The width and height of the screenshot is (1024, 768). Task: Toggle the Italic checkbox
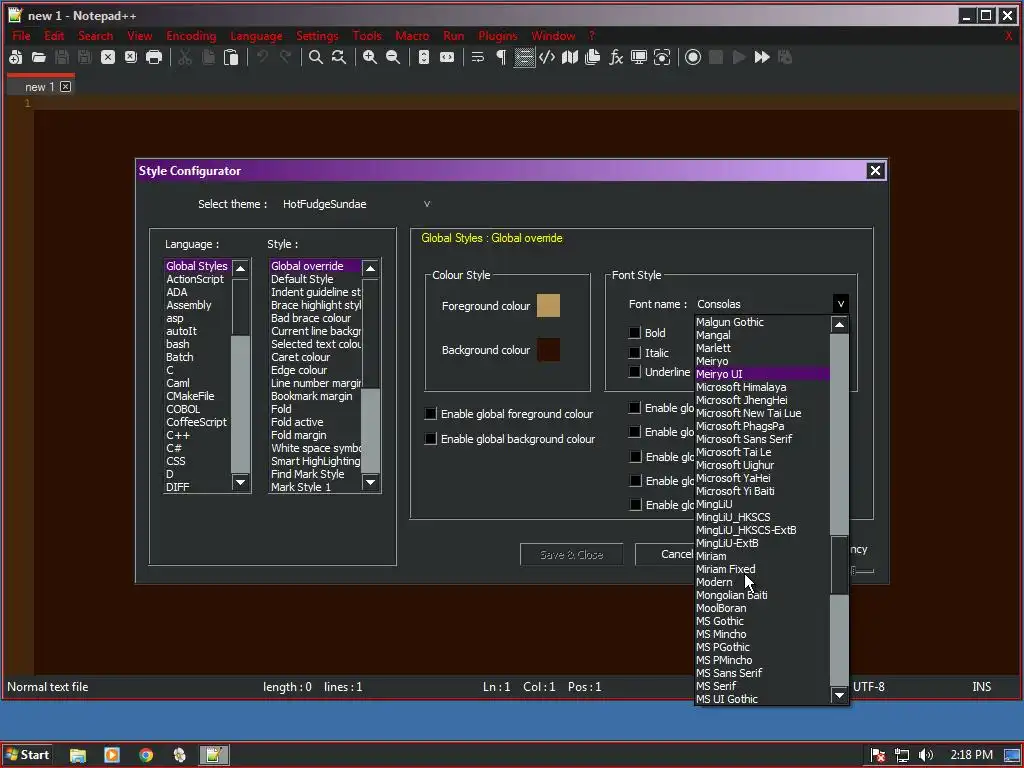[635, 353]
